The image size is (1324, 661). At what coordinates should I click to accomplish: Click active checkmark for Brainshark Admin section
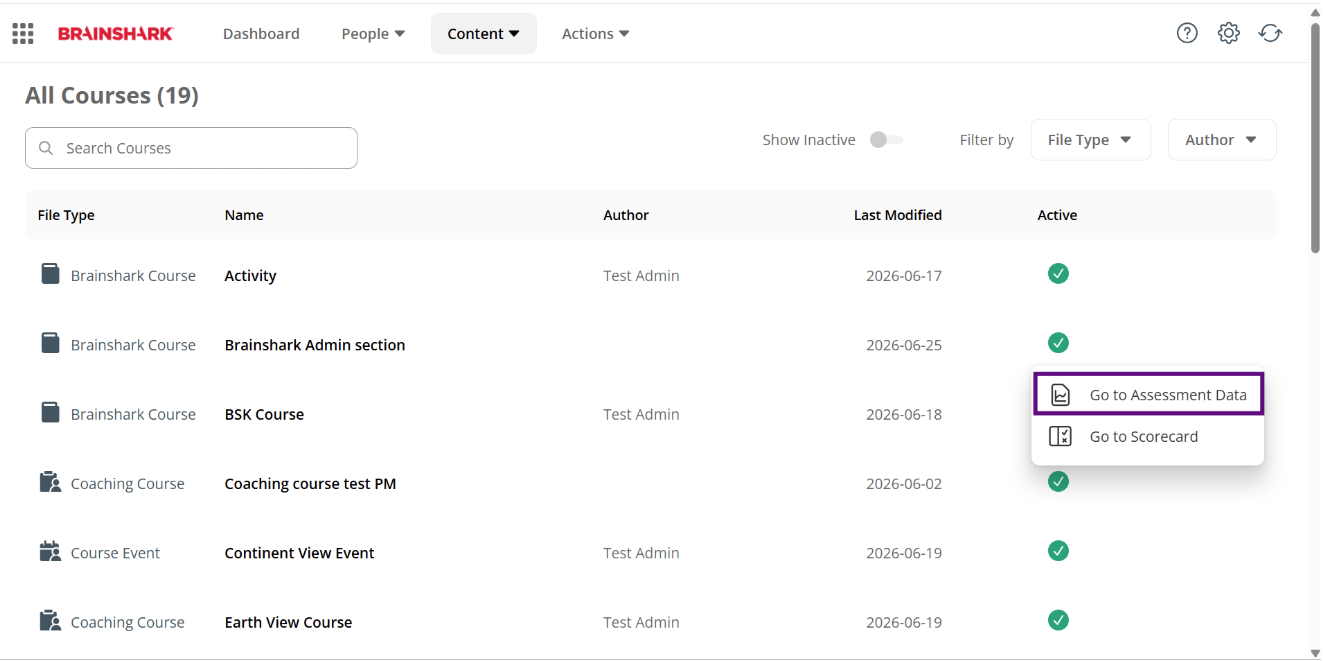(x=1058, y=343)
